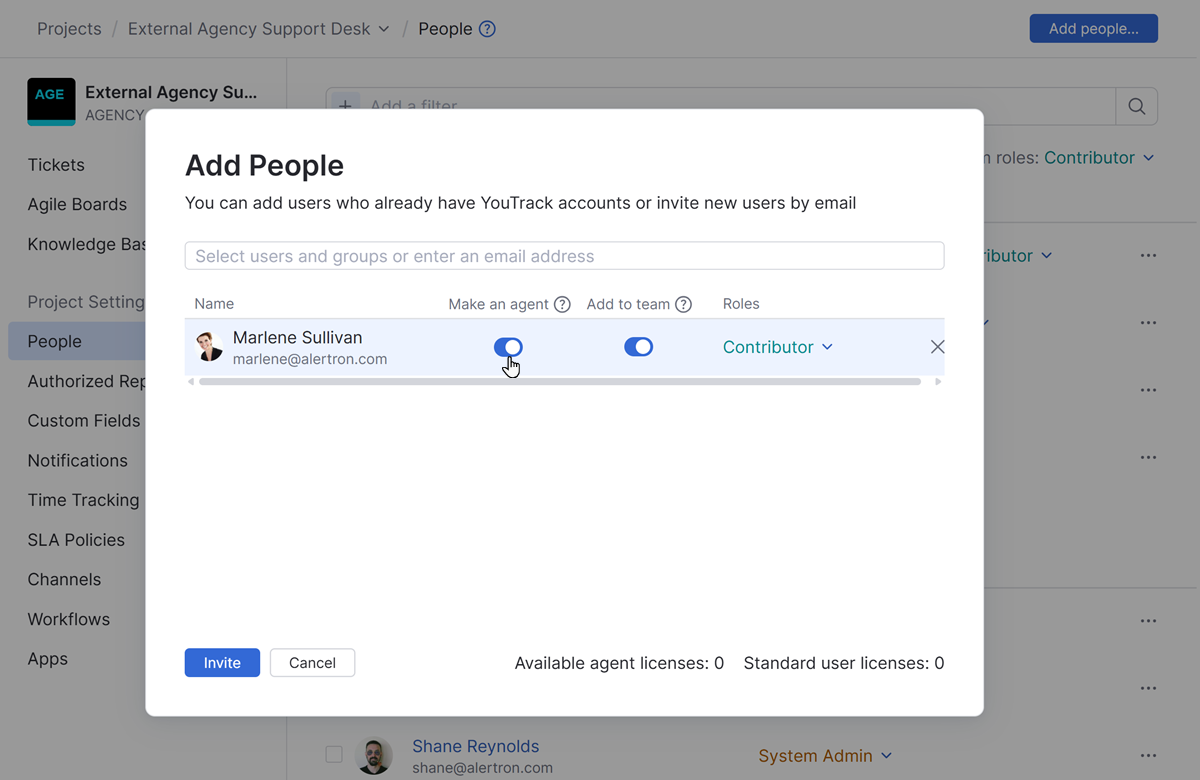Image resolution: width=1200 pixels, height=780 pixels.
Task: Click the Invite button
Action: [x=222, y=663]
